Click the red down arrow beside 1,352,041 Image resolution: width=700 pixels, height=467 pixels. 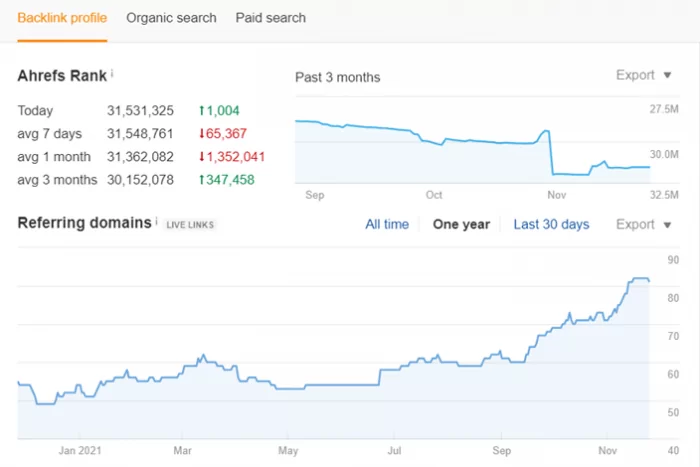(202, 157)
